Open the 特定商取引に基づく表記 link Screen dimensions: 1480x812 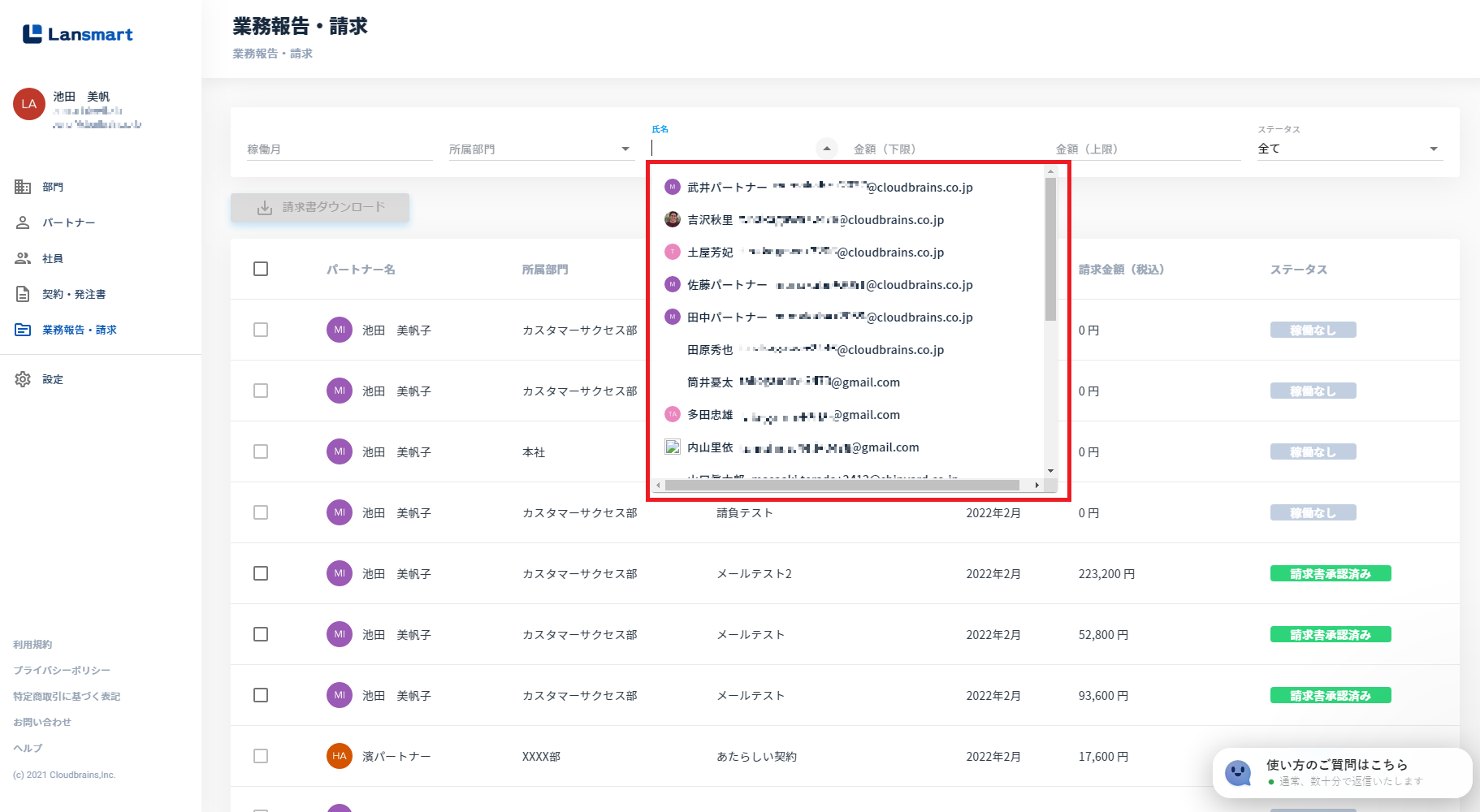pyautogui.click(x=67, y=697)
